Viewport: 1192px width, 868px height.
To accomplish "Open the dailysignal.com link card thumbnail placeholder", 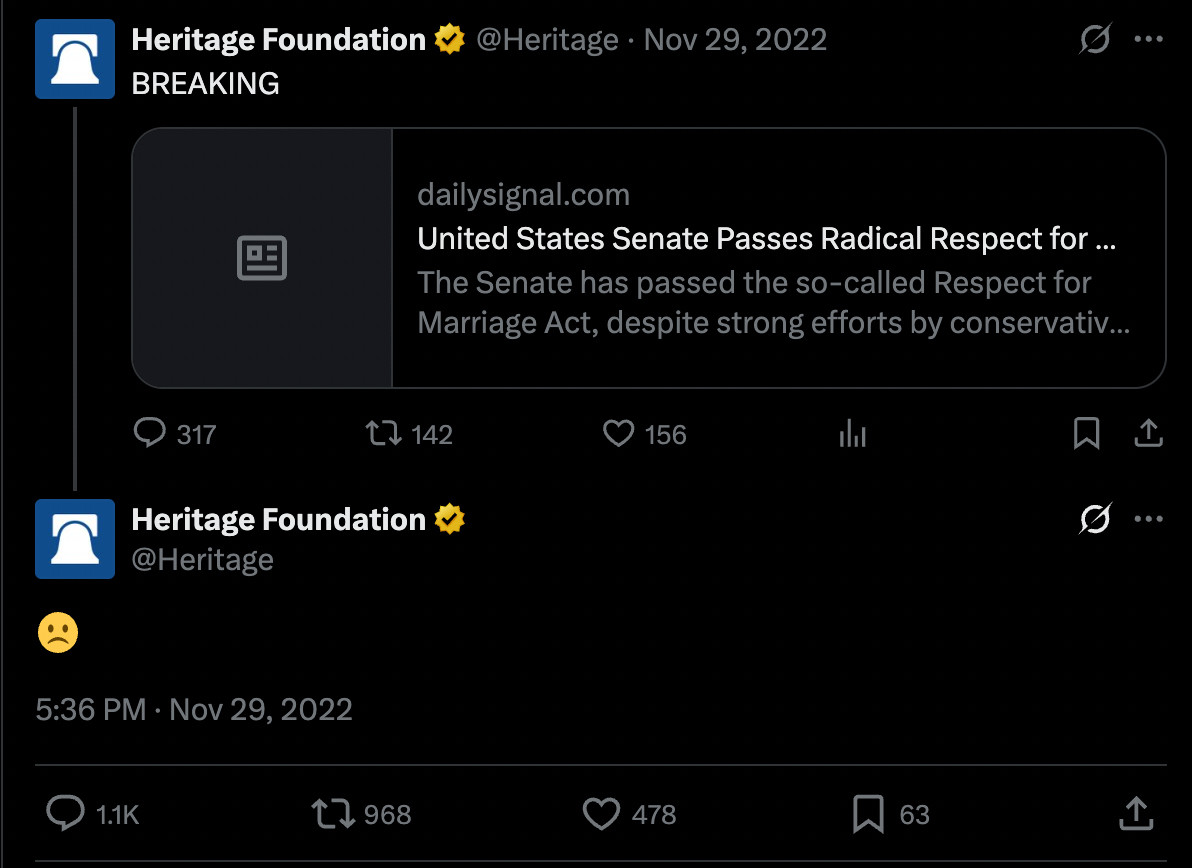I will 262,258.
